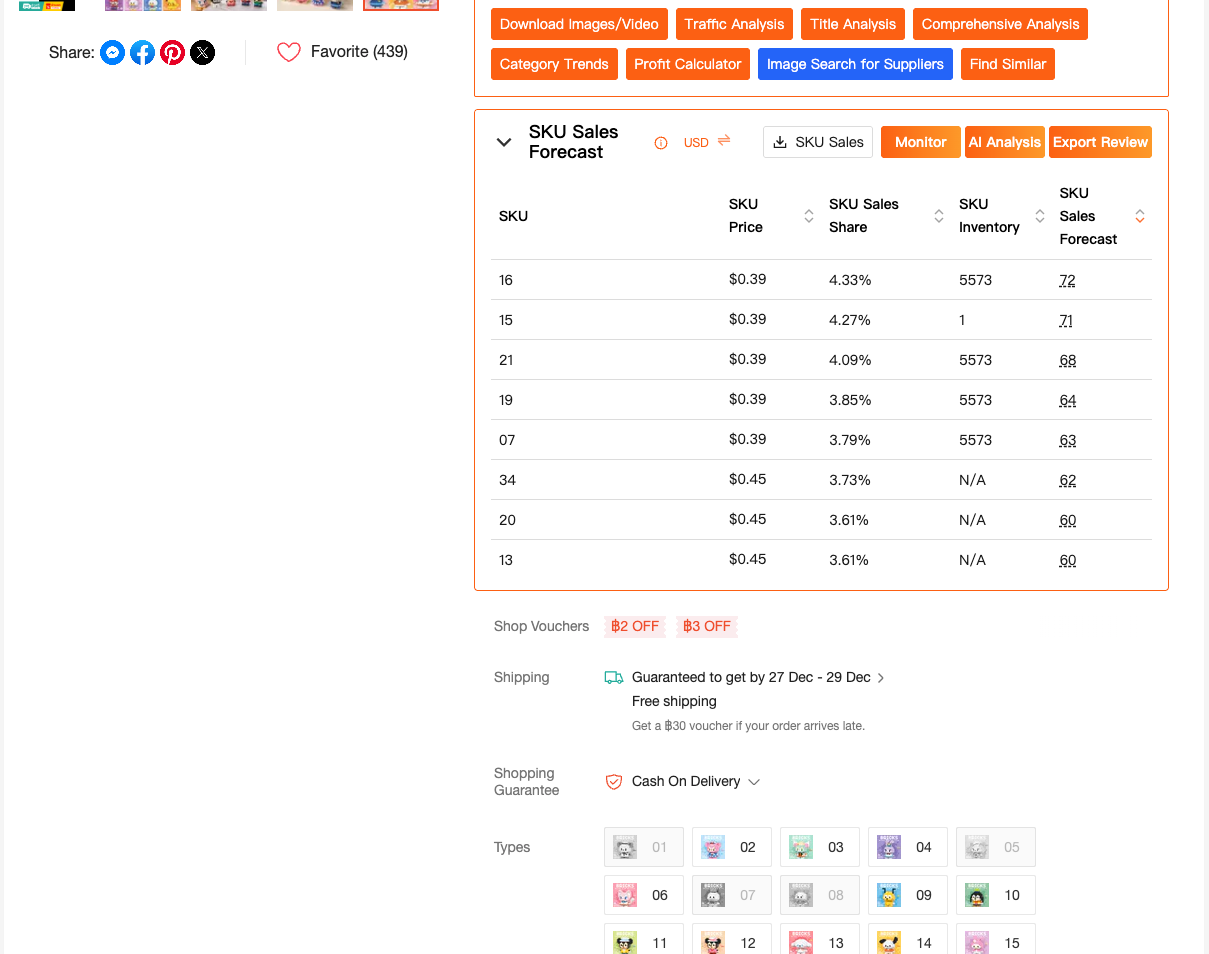Collapse the SKU Sales Forecast panel
Image resolution: width=1209 pixels, height=954 pixels.
tap(504, 142)
